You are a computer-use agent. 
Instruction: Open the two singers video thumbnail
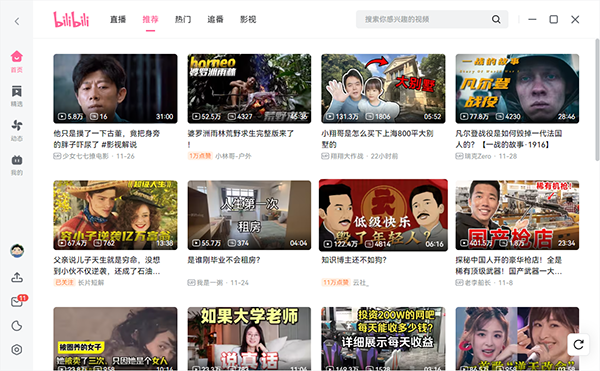click(517, 338)
